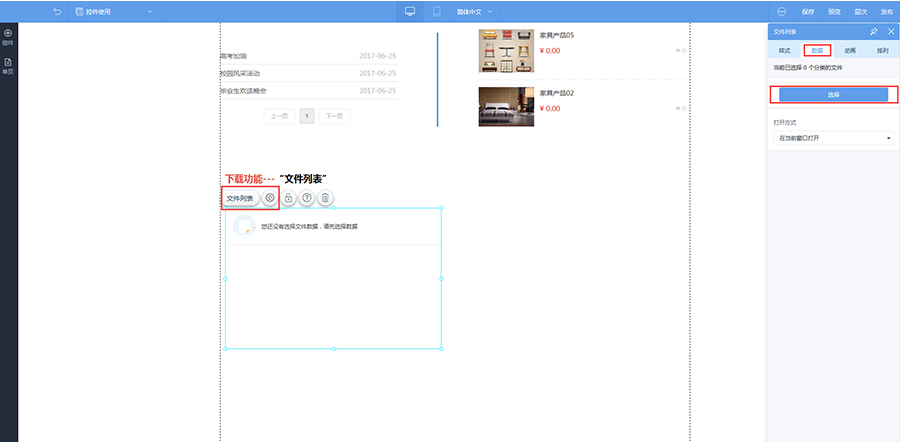Switch to mobile phone preview mode
The width and height of the screenshot is (900, 442).
[x=436, y=11]
